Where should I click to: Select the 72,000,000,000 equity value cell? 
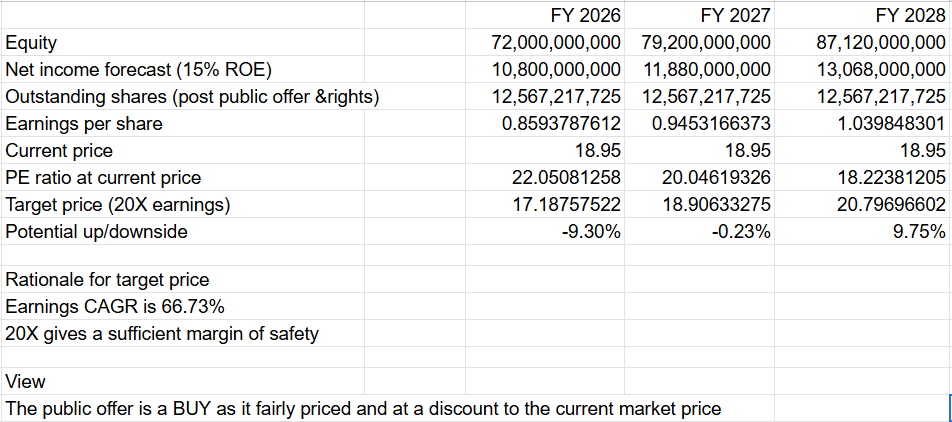pyautogui.click(x=556, y=43)
